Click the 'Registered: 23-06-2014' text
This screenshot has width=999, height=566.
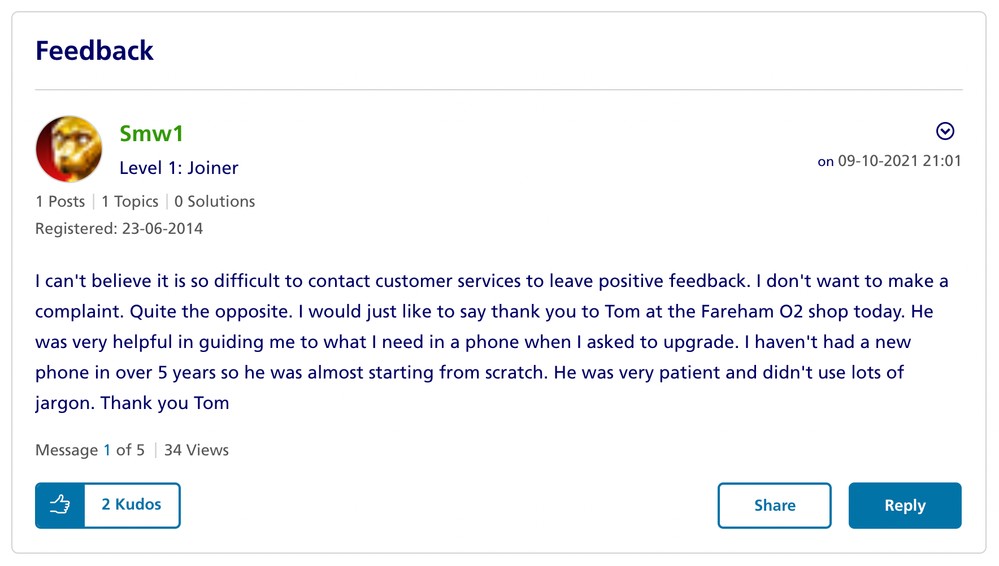pos(119,229)
